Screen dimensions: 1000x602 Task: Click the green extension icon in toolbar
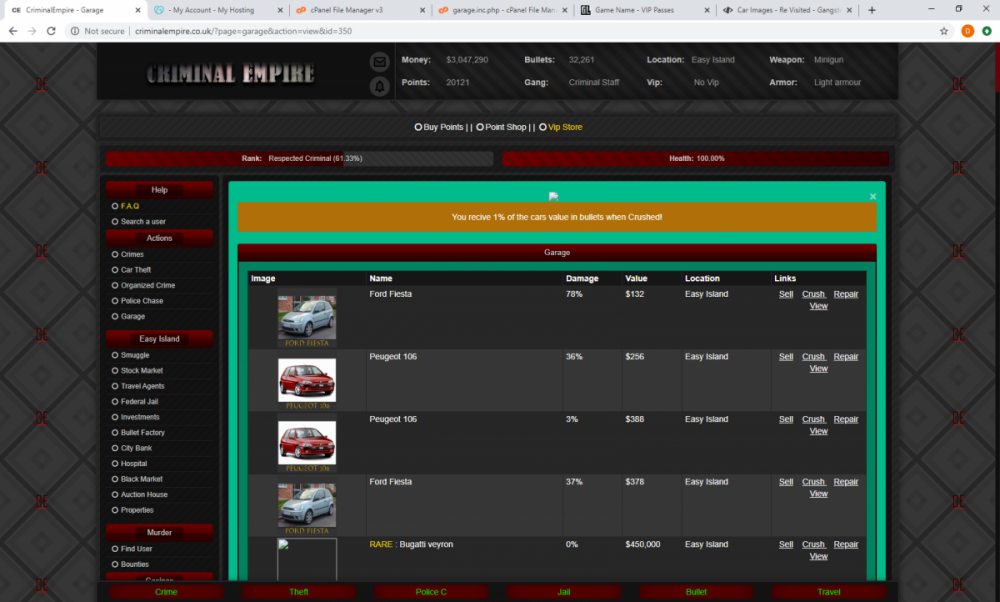tap(986, 31)
